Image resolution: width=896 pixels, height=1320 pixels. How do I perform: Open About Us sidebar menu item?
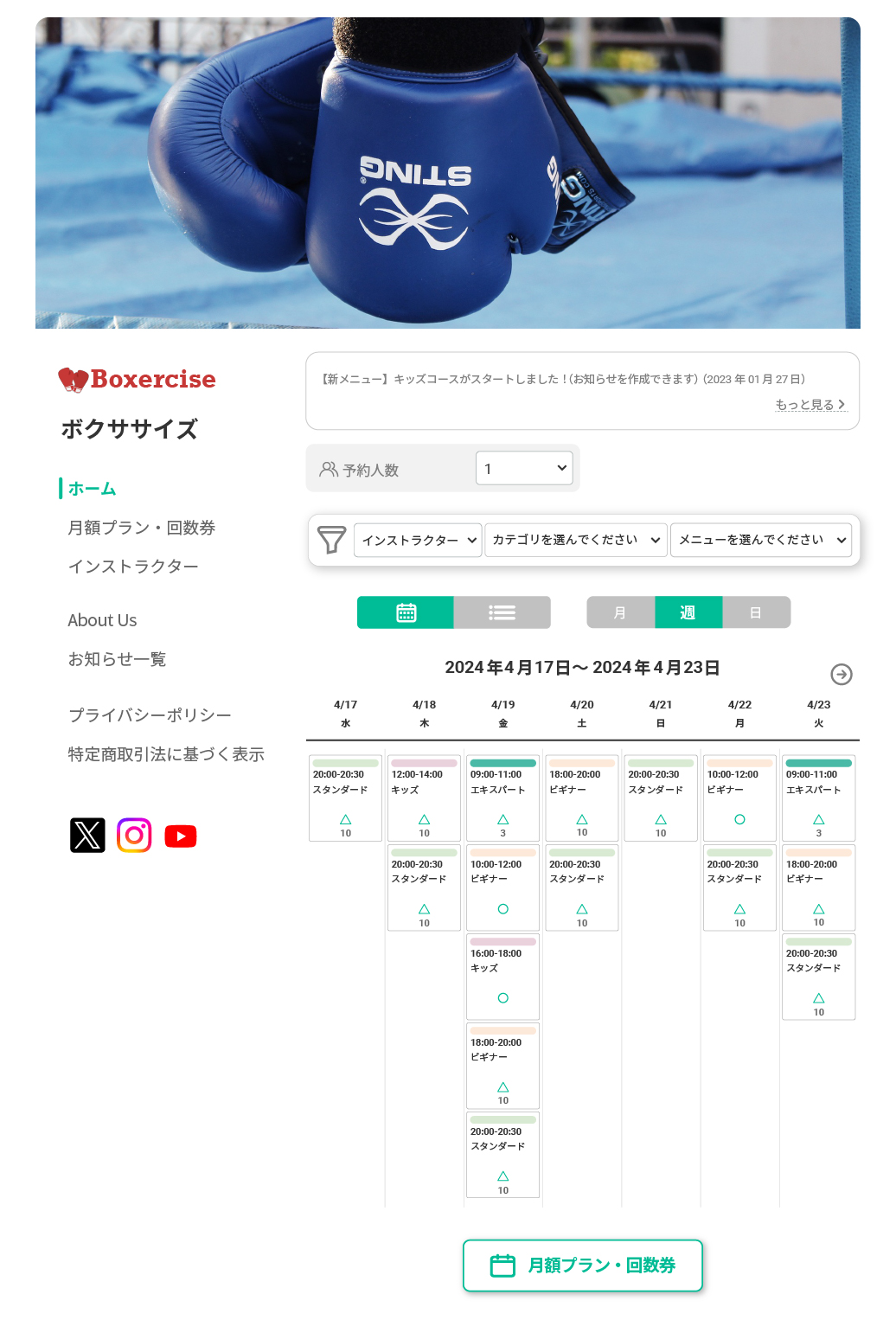coord(102,620)
